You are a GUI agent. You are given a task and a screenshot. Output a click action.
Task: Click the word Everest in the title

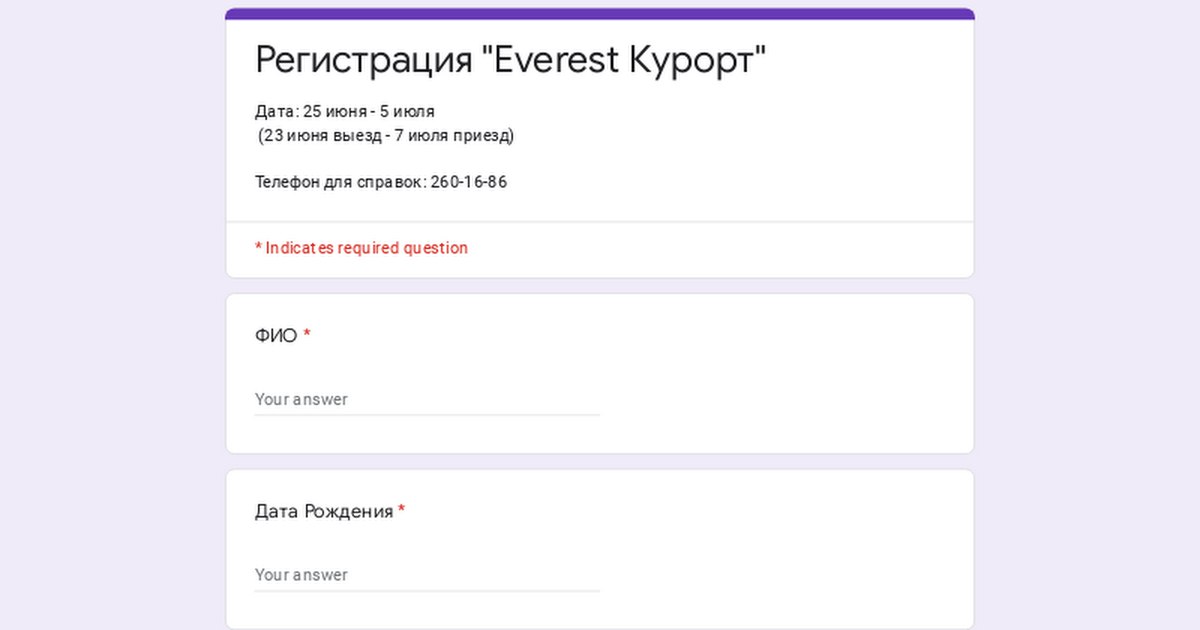(x=544, y=60)
